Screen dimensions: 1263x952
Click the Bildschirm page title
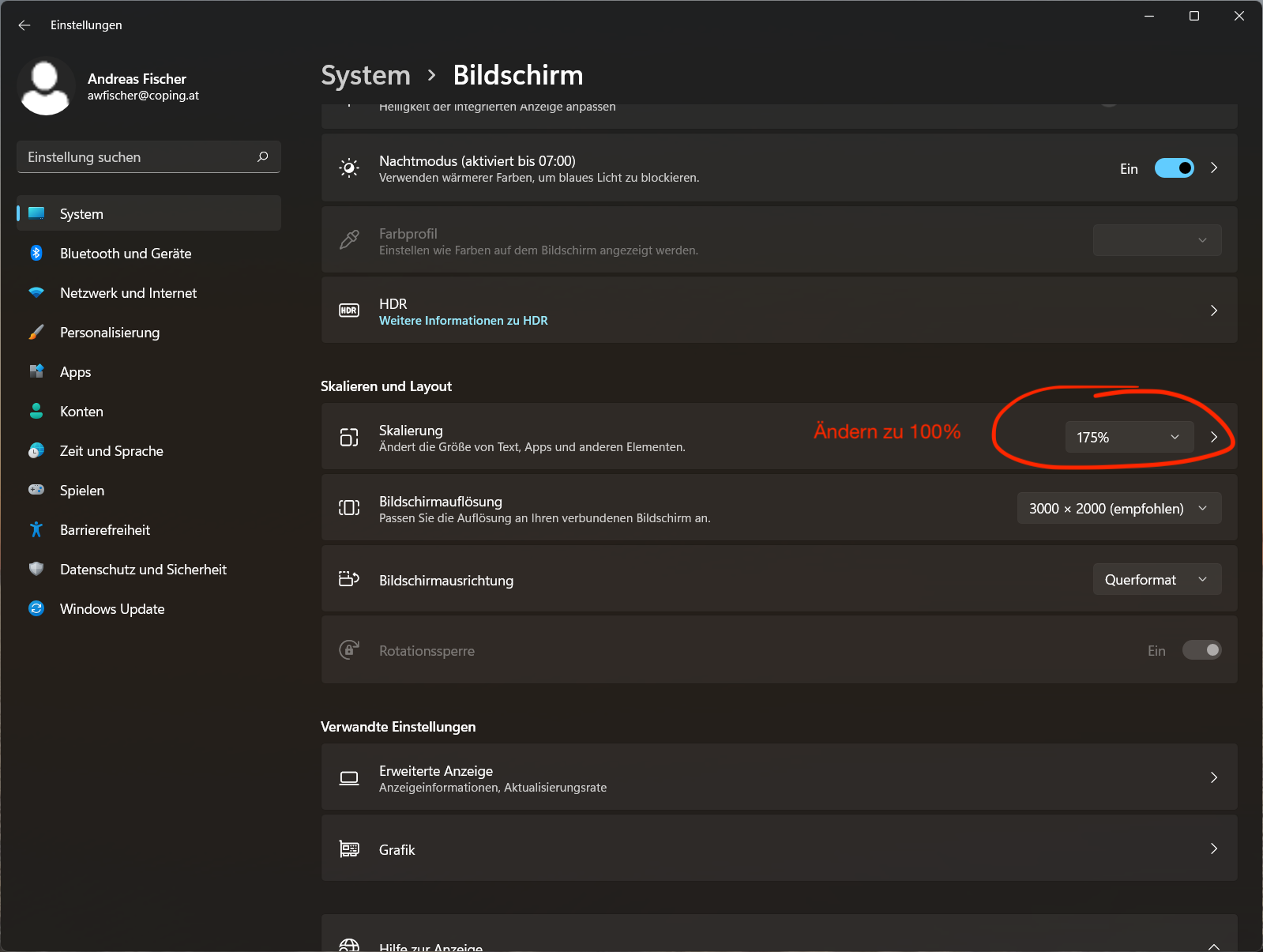[x=518, y=75]
